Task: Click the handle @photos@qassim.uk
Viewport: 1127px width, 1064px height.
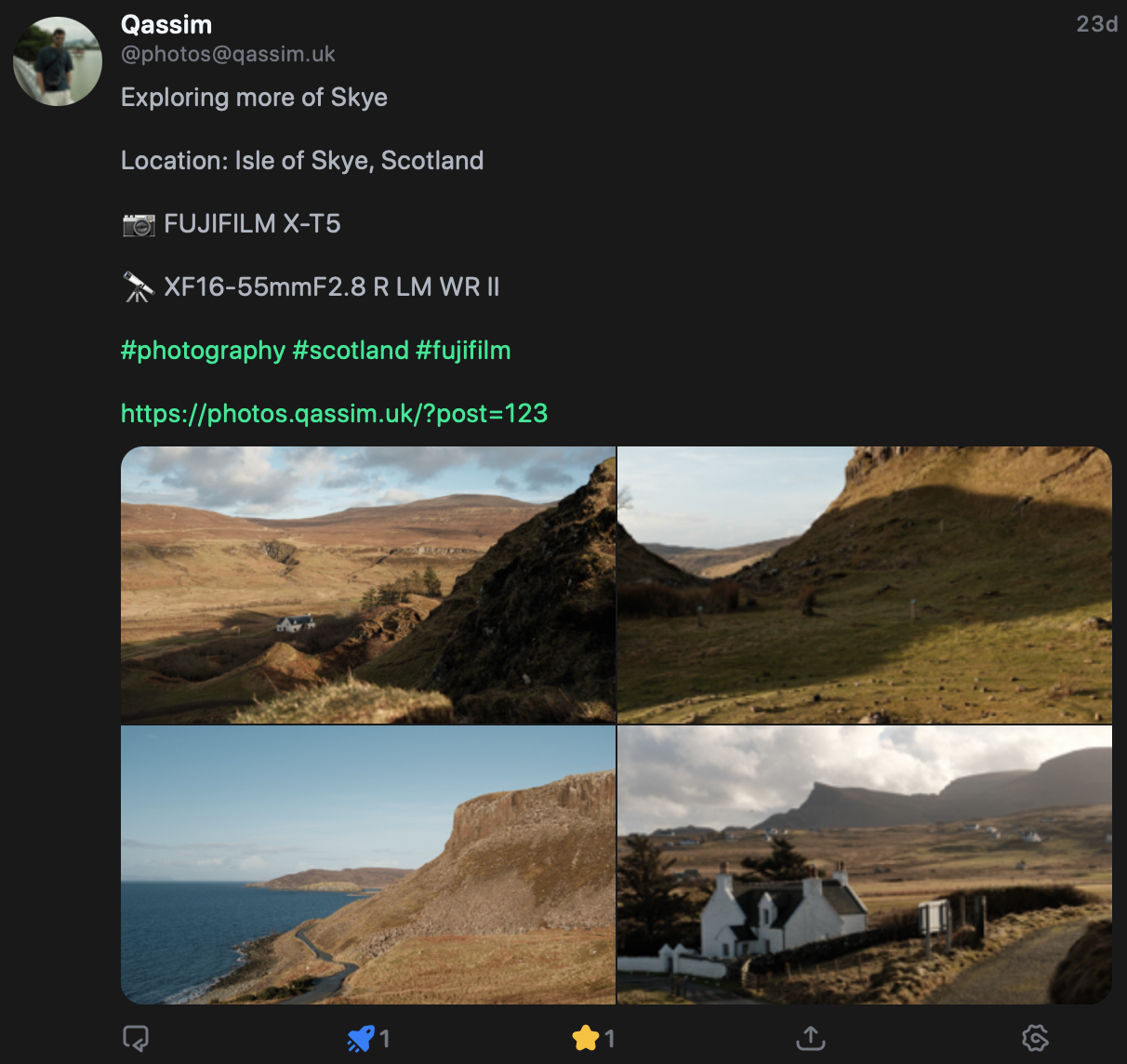Action: (x=228, y=54)
